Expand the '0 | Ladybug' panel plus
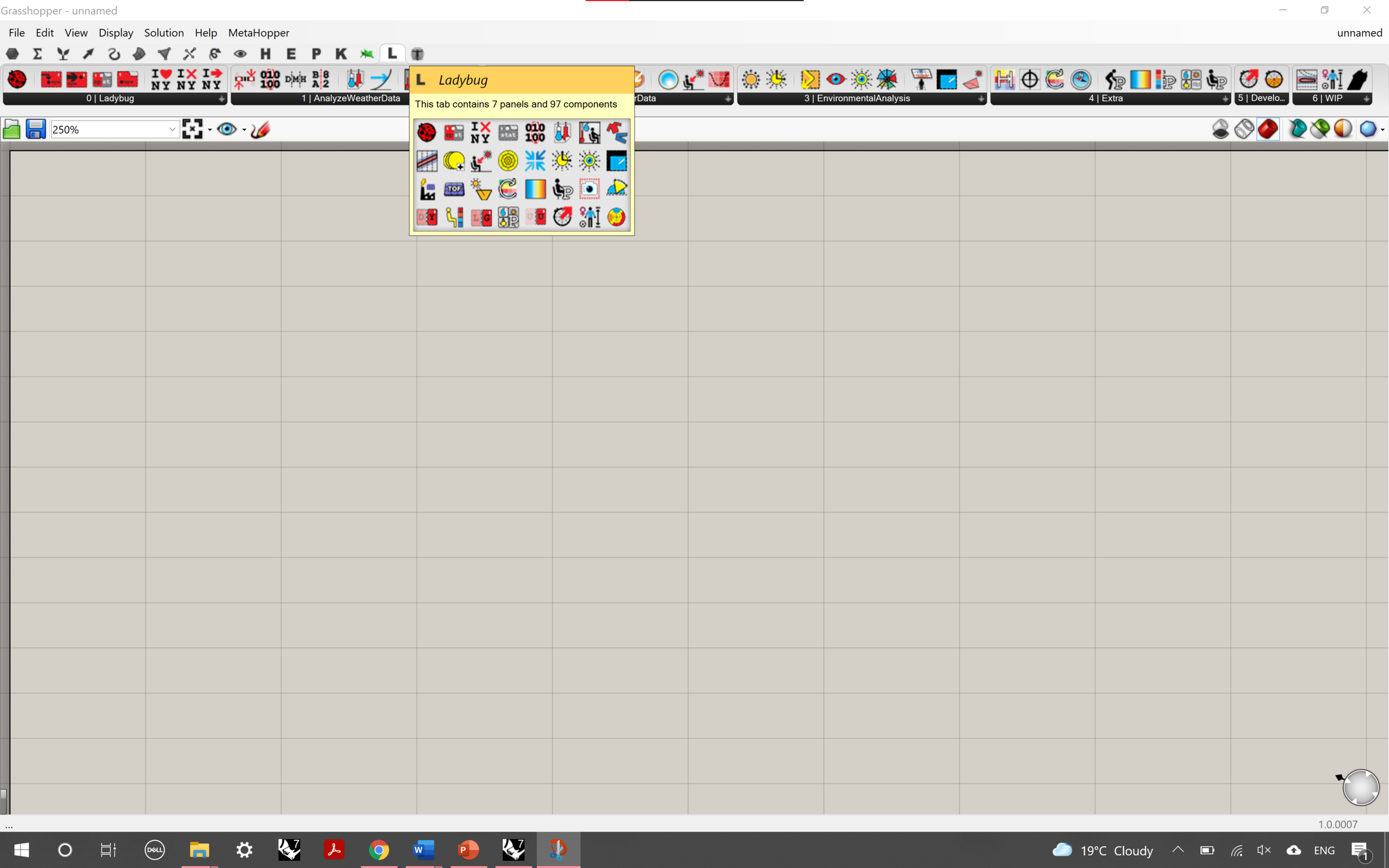 (221, 99)
